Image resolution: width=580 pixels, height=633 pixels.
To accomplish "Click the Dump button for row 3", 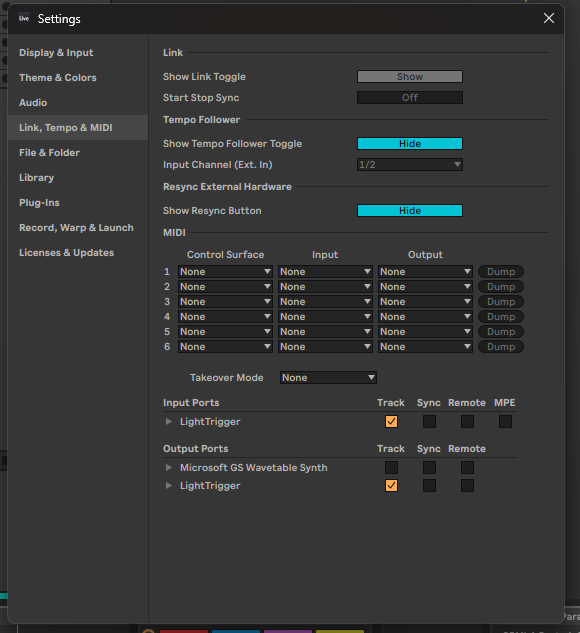I will point(501,302).
